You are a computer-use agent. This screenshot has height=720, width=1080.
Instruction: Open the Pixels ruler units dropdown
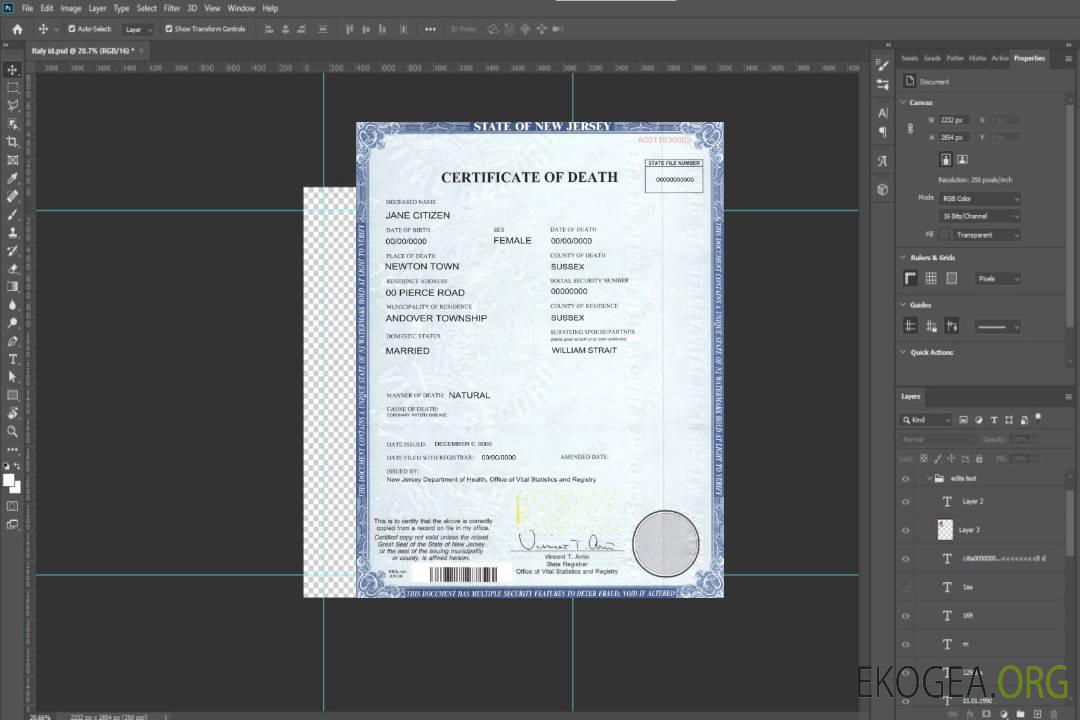[998, 279]
